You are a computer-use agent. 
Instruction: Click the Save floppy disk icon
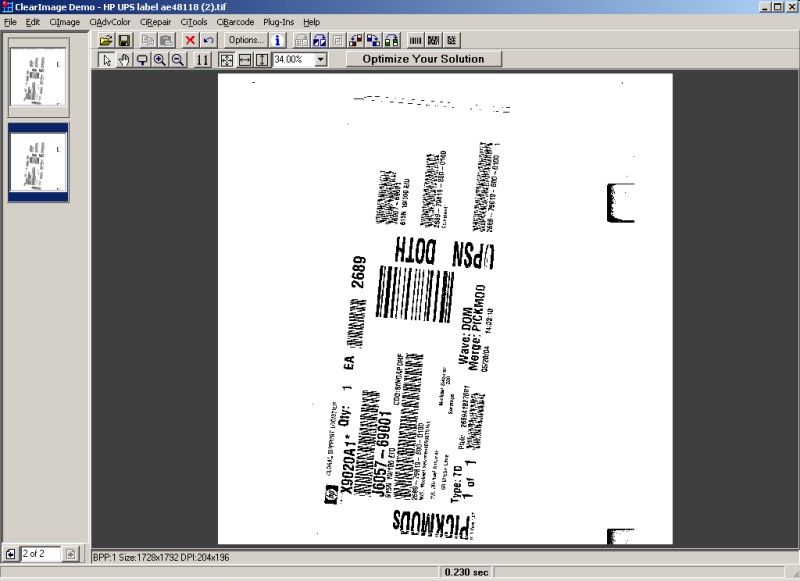click(124, 40)
